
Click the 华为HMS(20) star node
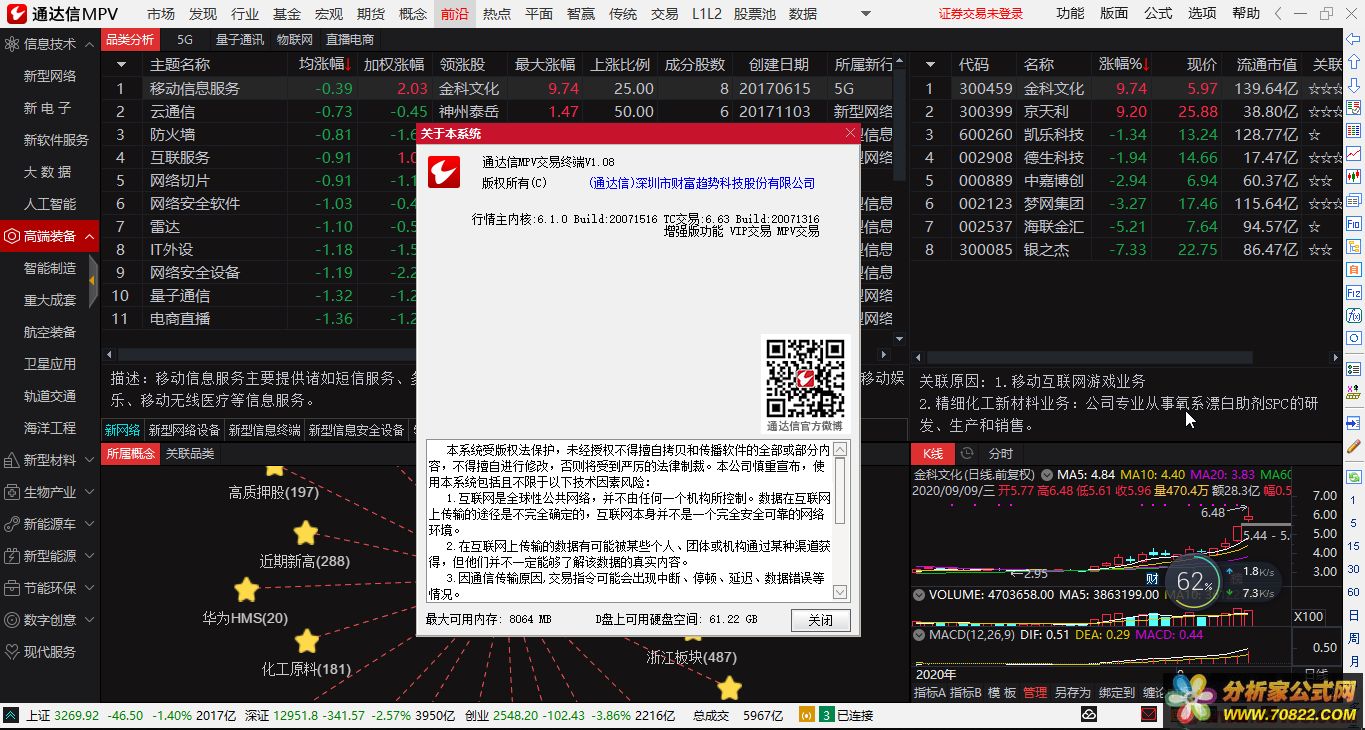pos(246,590)
